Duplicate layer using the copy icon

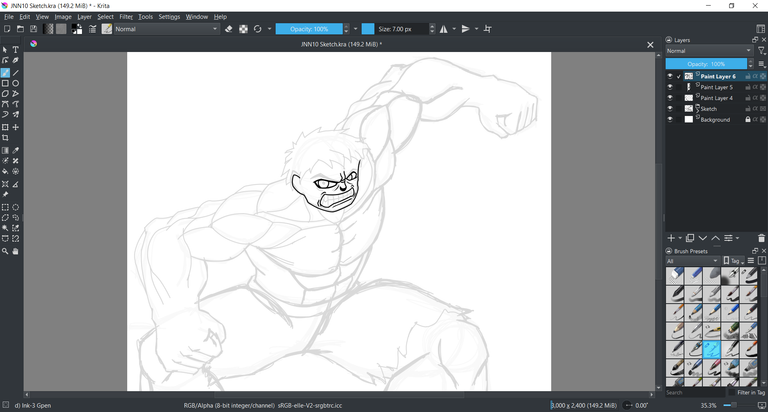pos(690,238)
